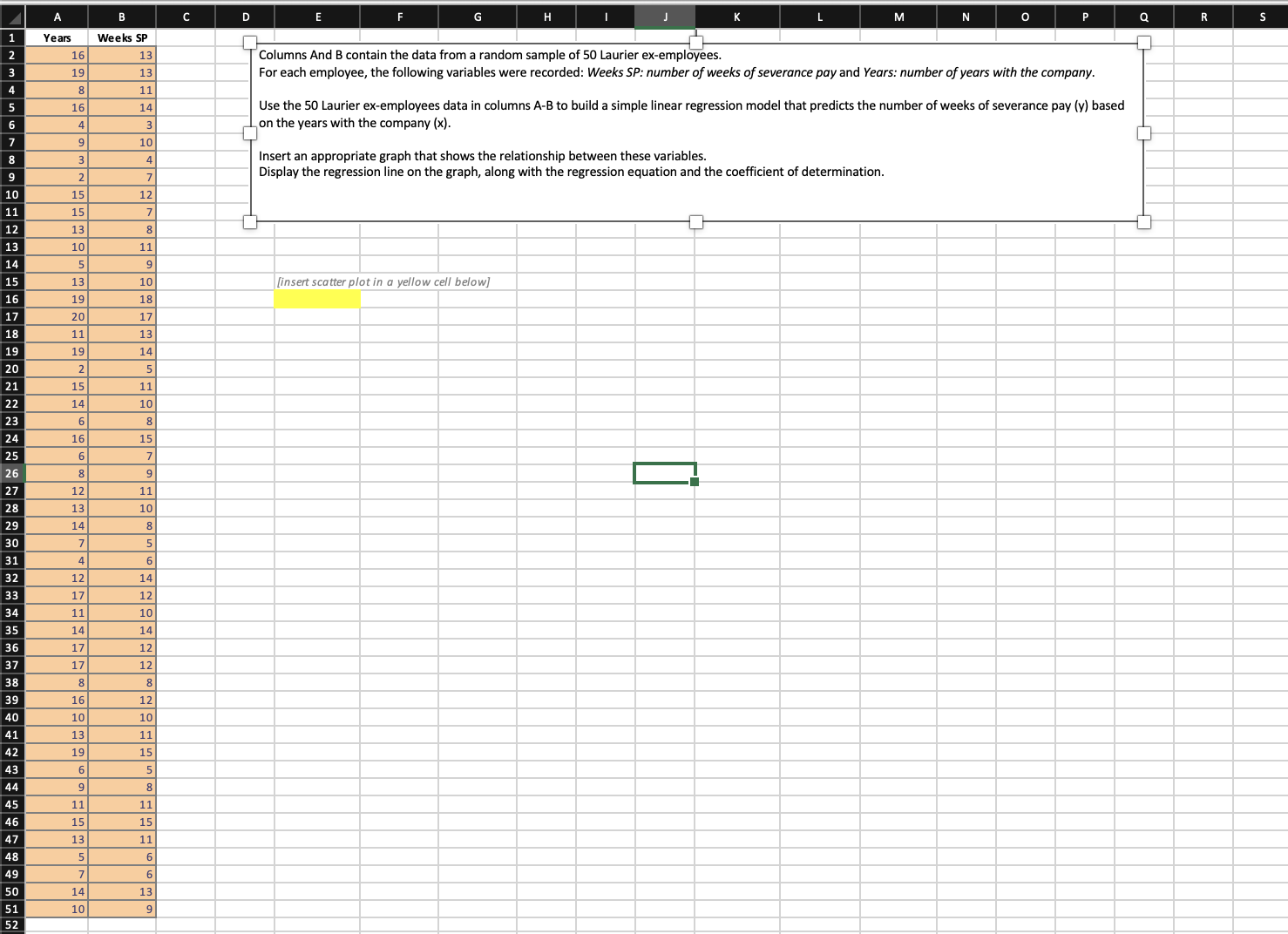This screenshot has height=934, width=1288.
Task: Select the Years column header A
Action: point(57,16)
